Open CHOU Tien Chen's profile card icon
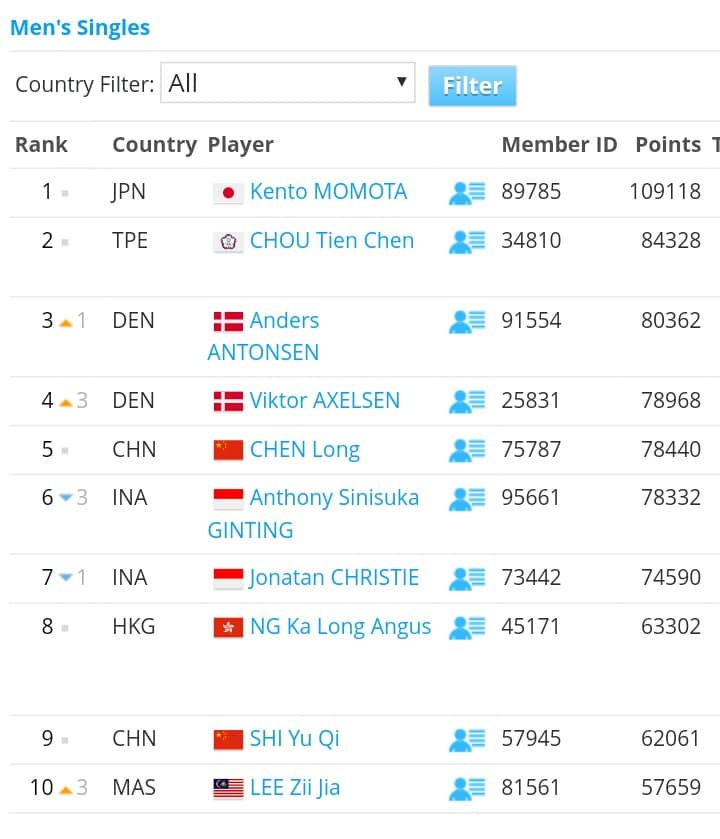 (467, 241)
